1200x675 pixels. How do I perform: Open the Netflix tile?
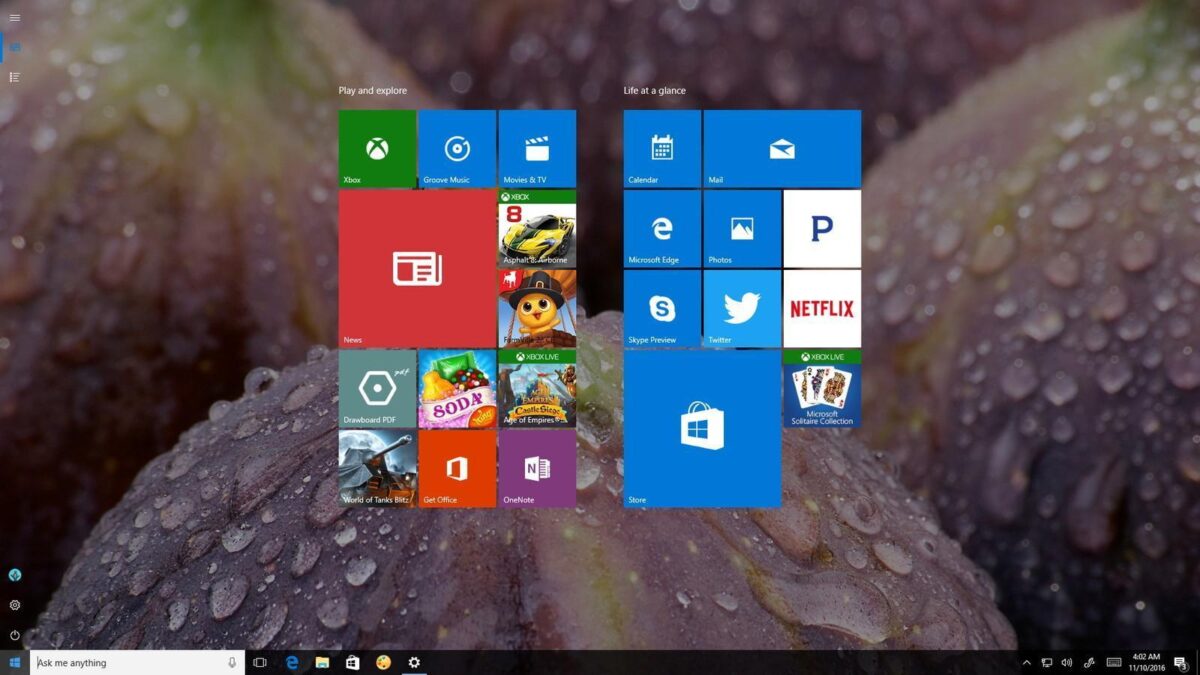point(821,308)
